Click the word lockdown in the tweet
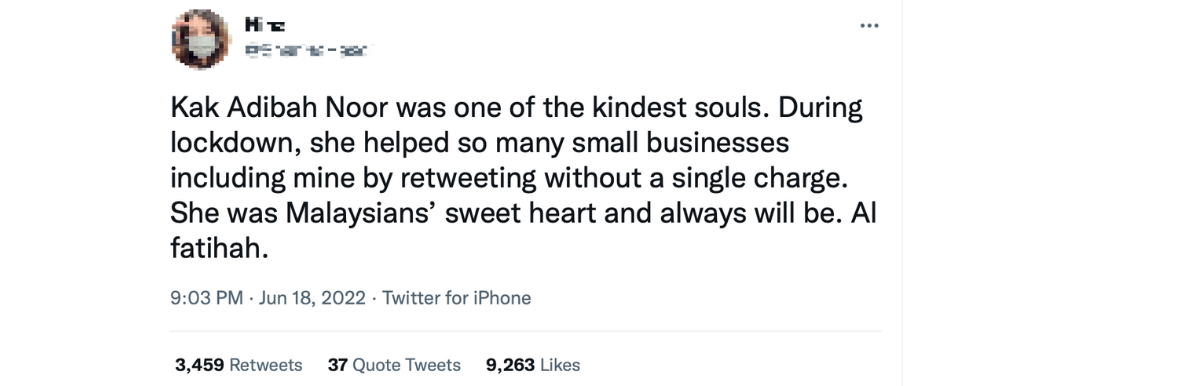Screen dimensions: 1182x386 [234, 142]
